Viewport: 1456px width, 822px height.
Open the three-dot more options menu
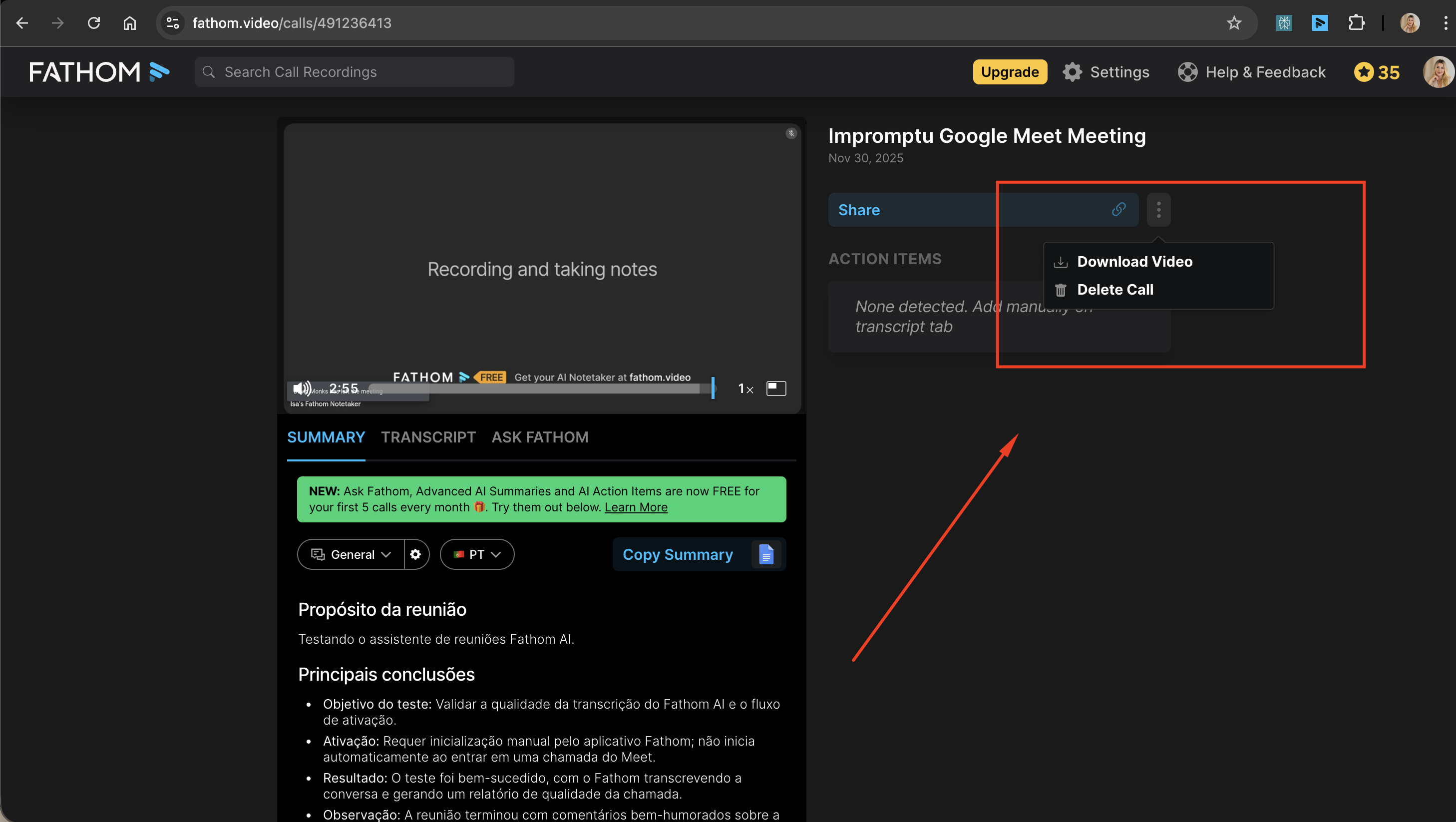1158,210
